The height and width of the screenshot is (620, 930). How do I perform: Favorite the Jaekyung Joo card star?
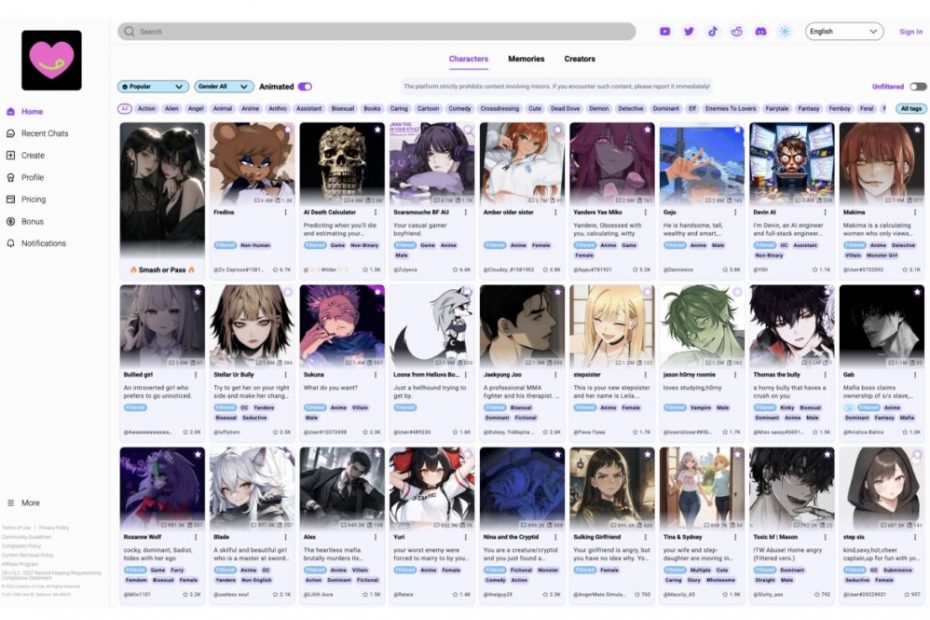point(558,291)
